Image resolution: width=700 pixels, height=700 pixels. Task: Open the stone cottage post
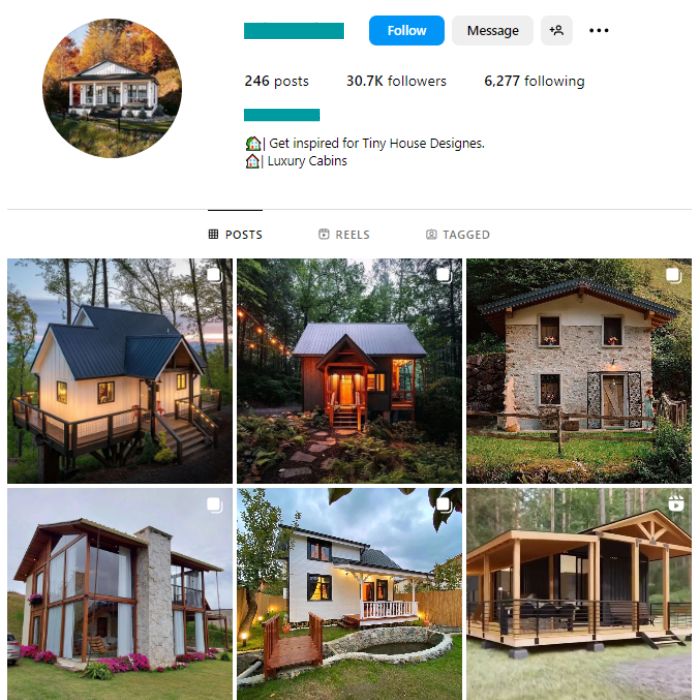[x=579, y=371]
